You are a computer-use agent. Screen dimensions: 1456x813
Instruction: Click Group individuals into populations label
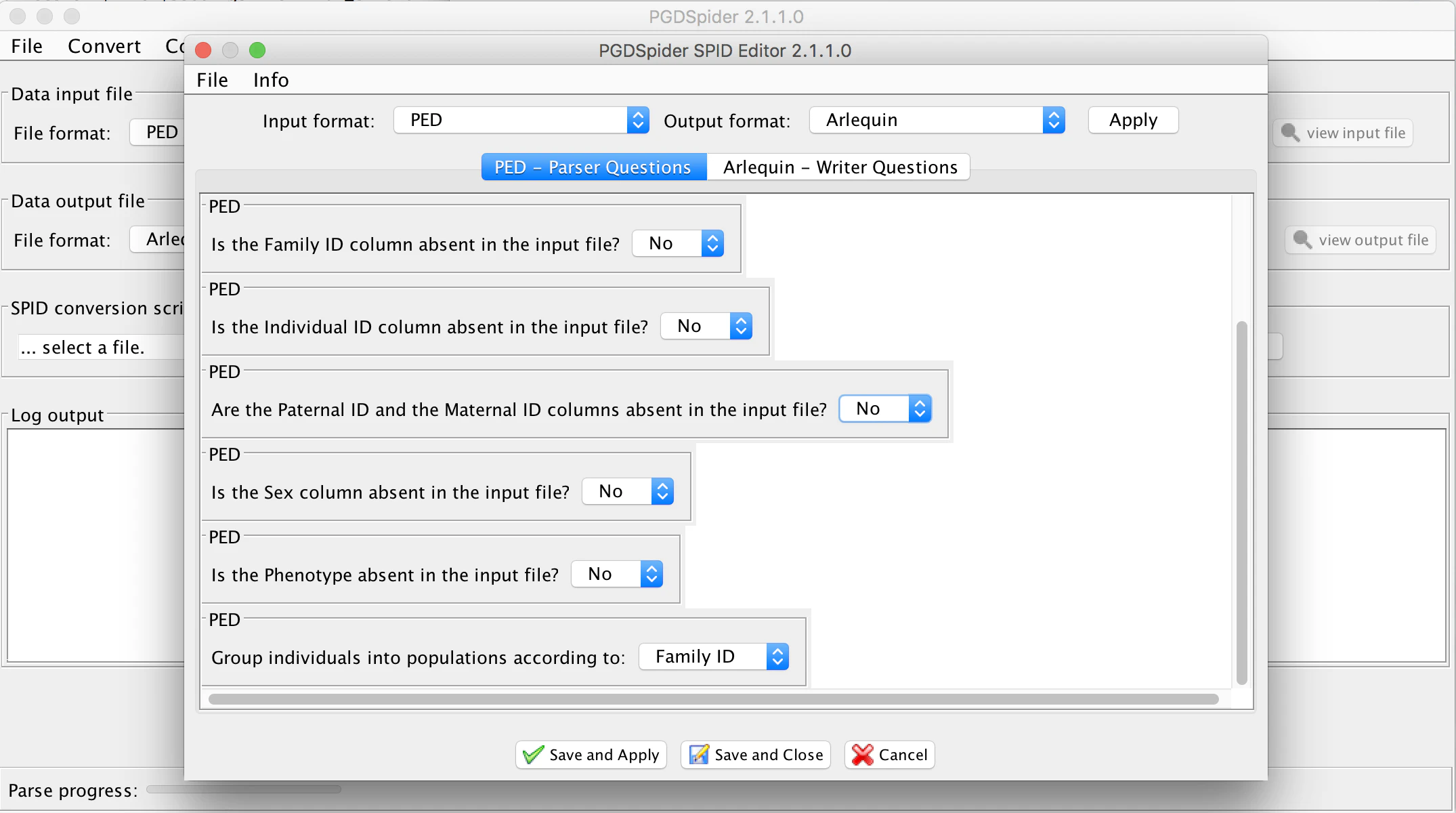(x=419, y=657)
